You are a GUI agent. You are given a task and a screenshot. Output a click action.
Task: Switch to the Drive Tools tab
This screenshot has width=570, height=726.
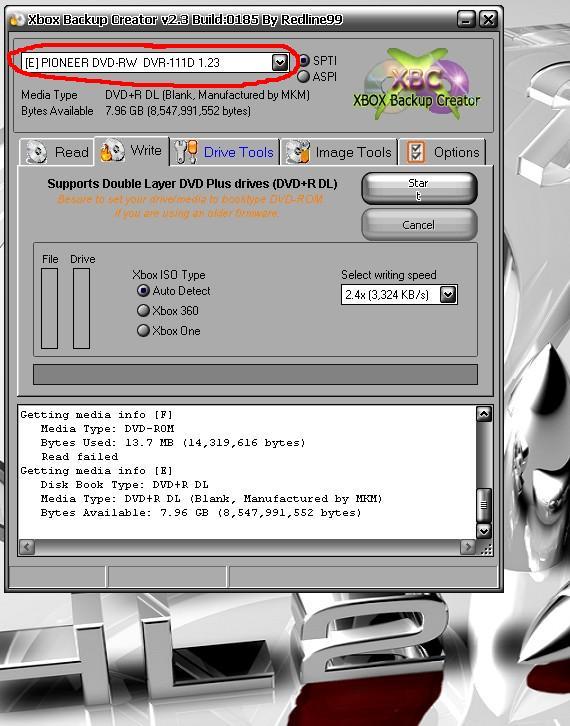(225, 152)
